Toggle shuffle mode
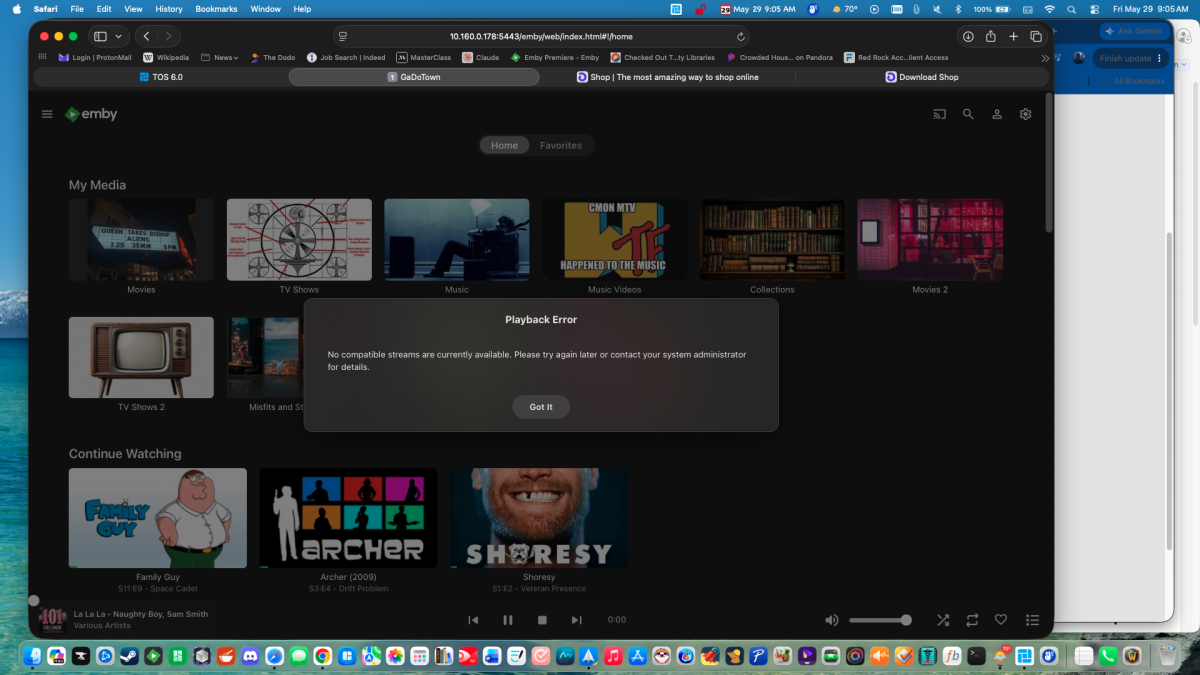 pyautogui.click(x=943, y=620)
